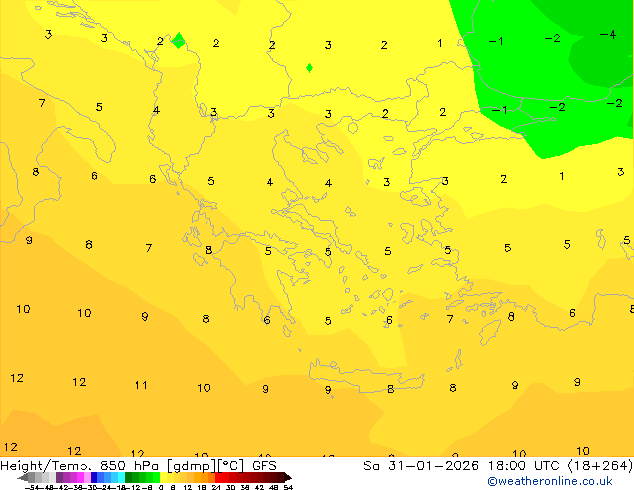Click the dark maroon right arrow of legend

[288, 478]
